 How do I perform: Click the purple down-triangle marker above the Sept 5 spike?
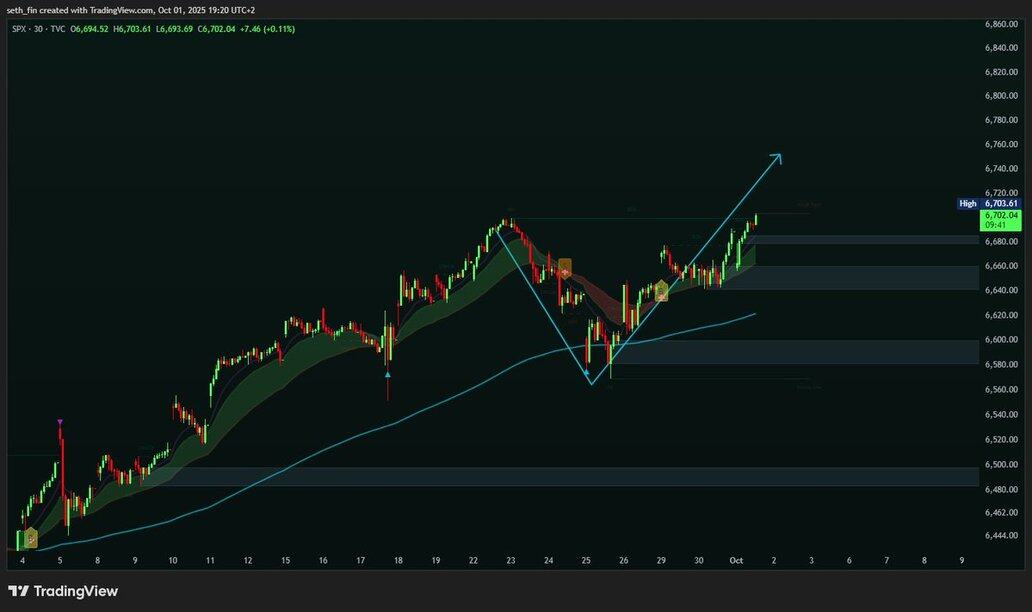pyautogui.click(x=60, y=423)
